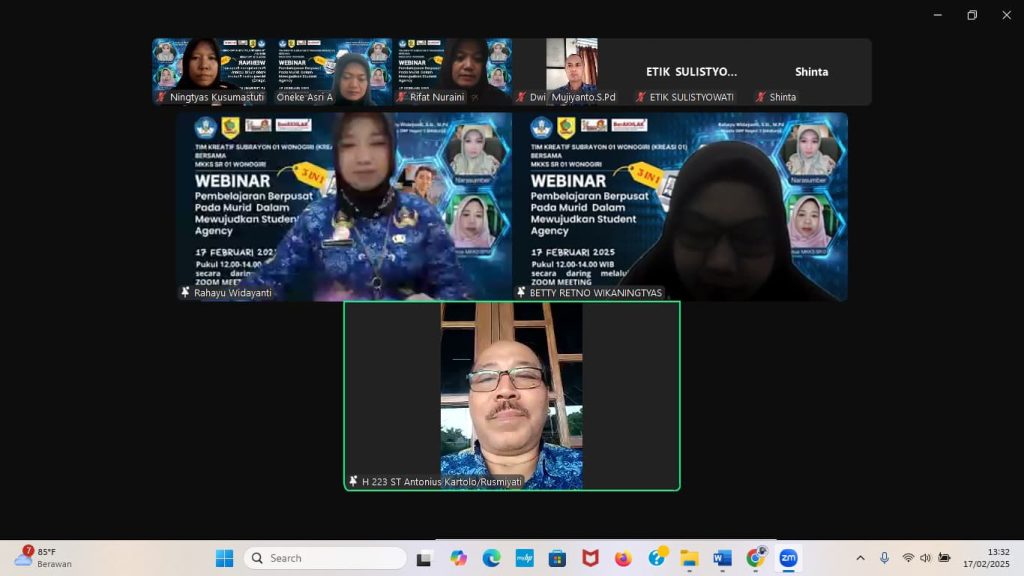
Task: Show hidden system tray icons
Action: pos(860,558)
